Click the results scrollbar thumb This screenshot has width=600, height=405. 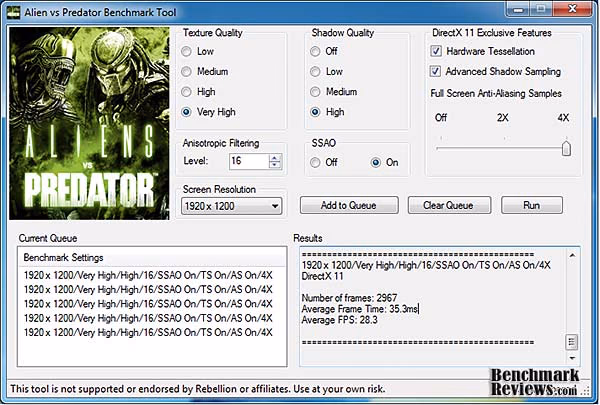[572, 342]
